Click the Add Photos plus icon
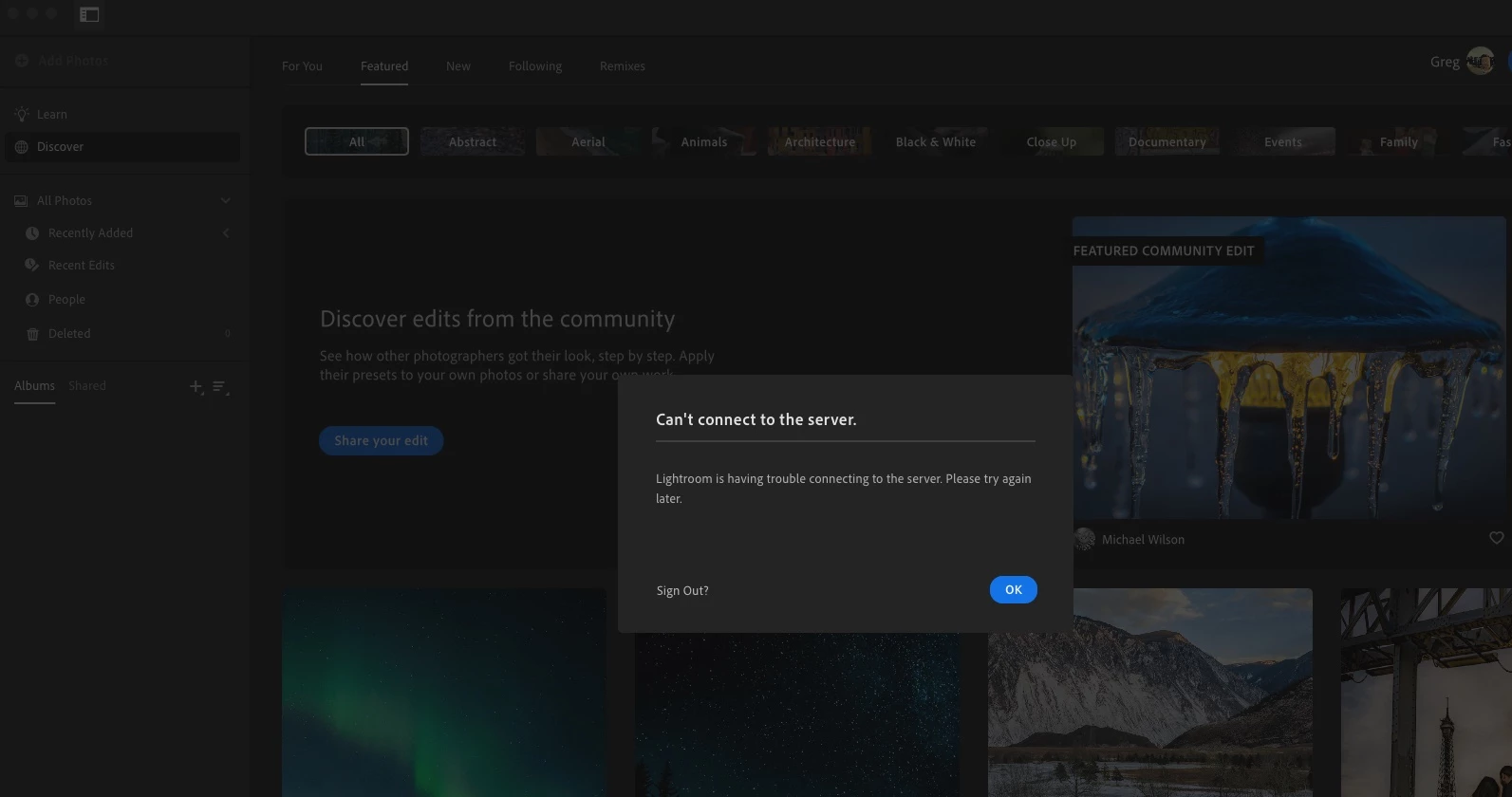 pos(22,60)
